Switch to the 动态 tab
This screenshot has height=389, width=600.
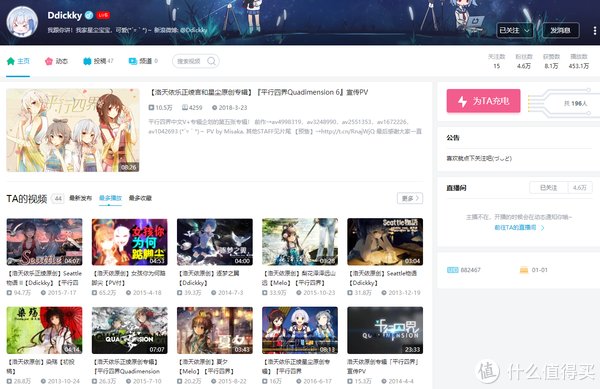[x=56, y=61]
